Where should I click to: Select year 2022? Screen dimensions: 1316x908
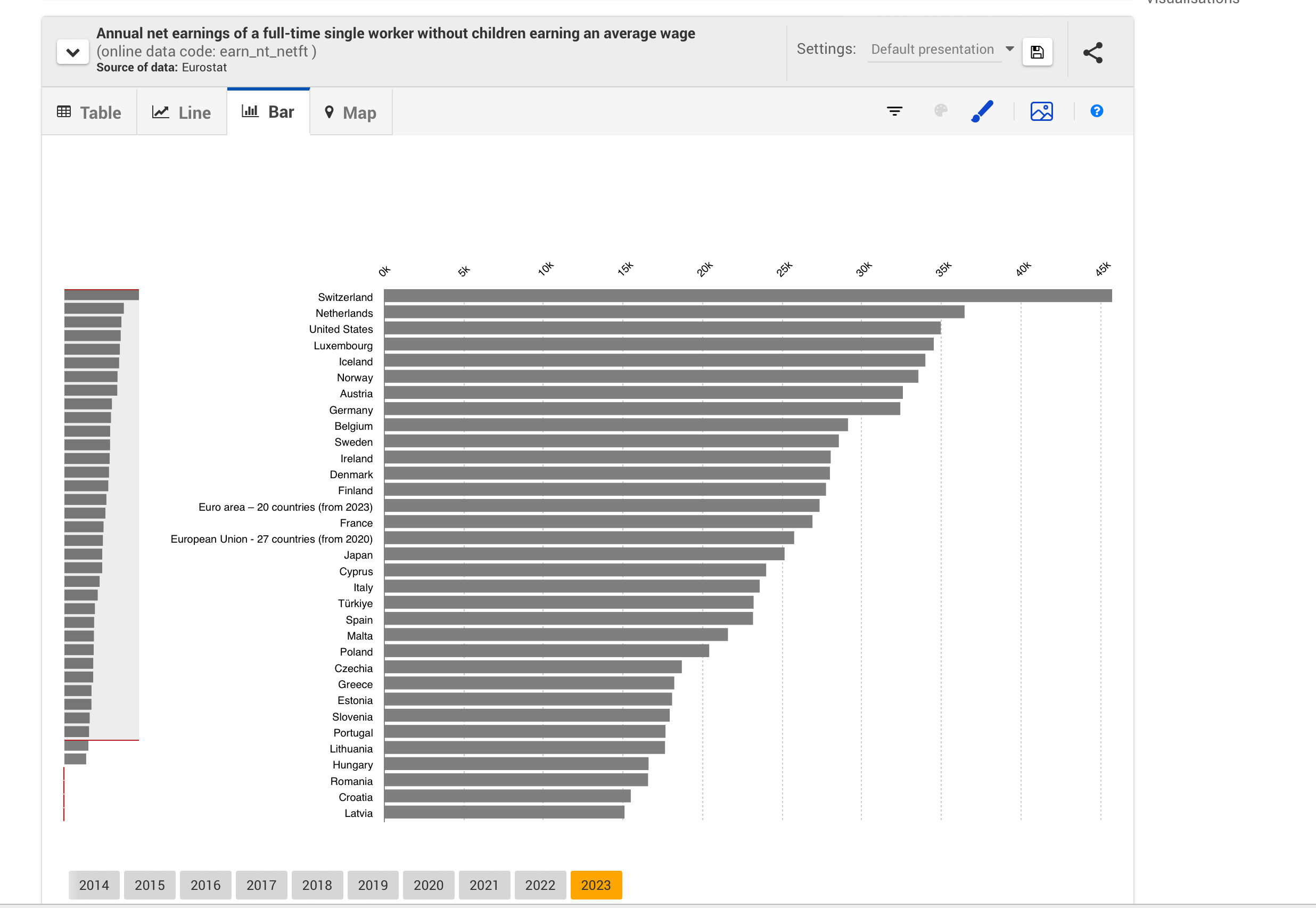[540, 885]
